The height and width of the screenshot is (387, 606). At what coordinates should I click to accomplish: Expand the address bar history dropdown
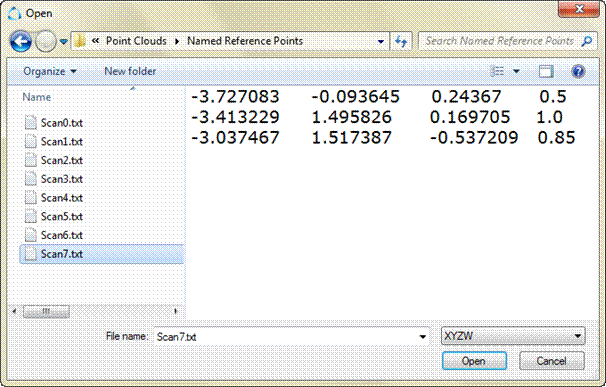pyautogui.click(x=381, y=41)
